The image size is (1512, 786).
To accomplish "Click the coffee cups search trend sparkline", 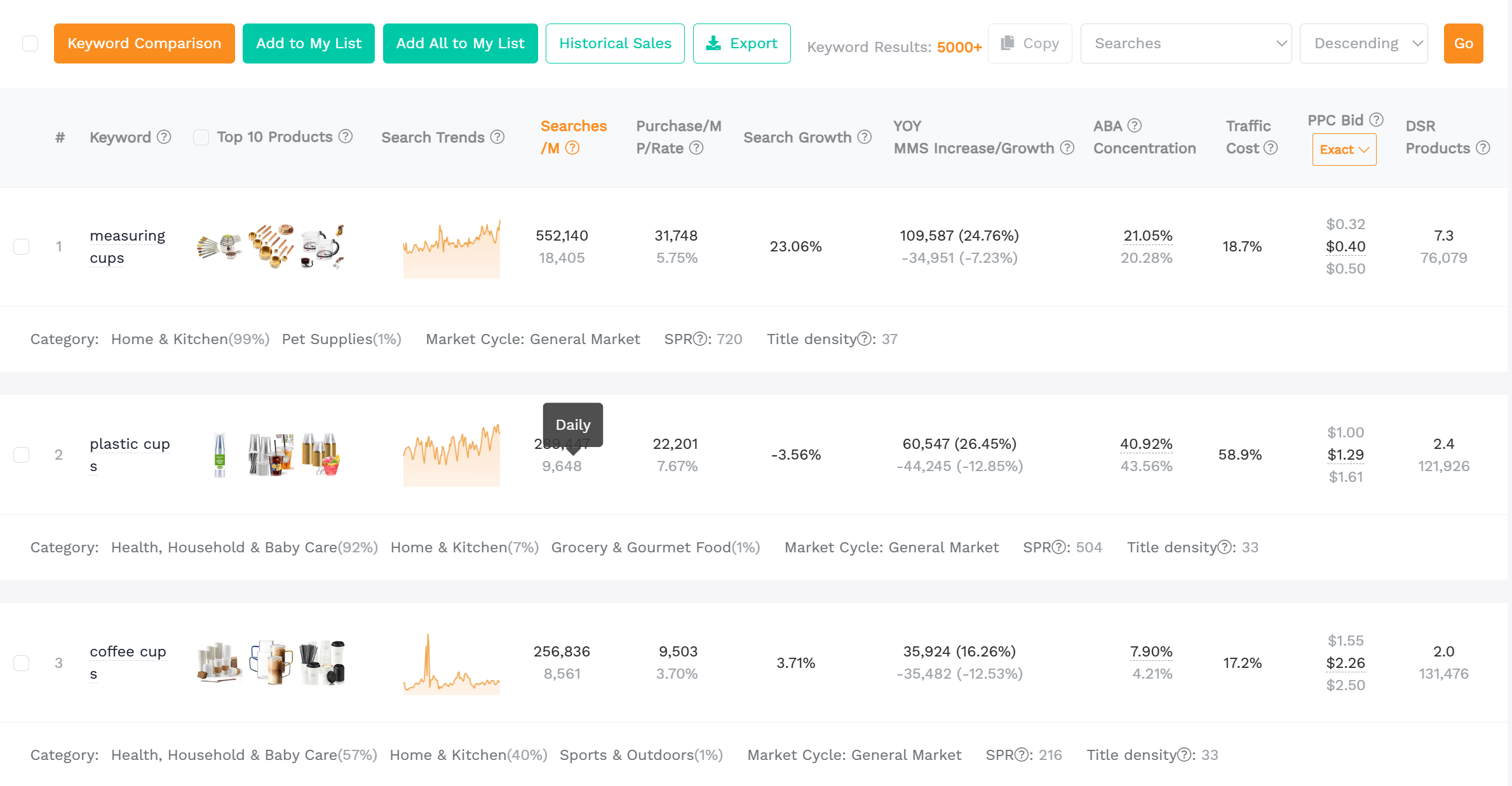I will point(451,662).
